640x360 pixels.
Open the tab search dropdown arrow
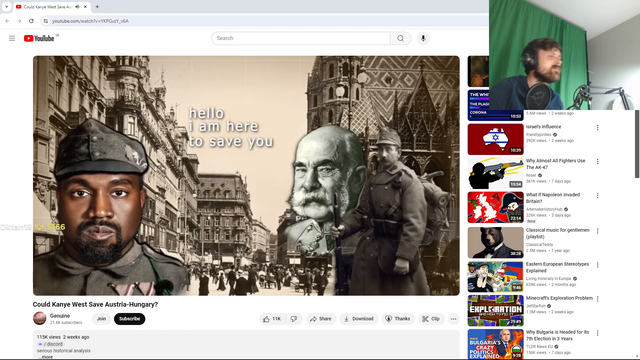(x=6, y=7)
